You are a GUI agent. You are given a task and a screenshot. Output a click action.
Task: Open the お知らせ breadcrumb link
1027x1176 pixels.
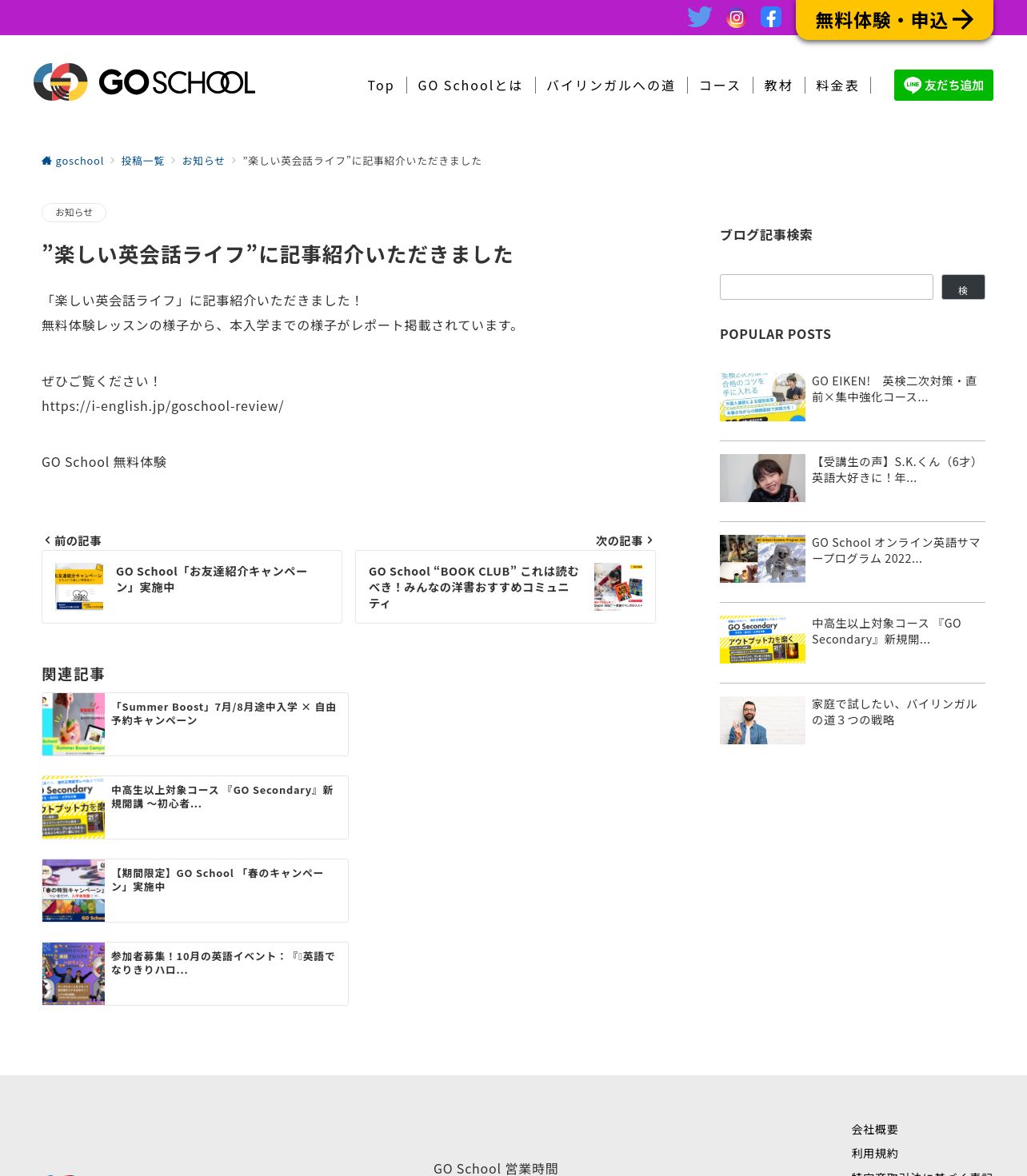[203, 161]
